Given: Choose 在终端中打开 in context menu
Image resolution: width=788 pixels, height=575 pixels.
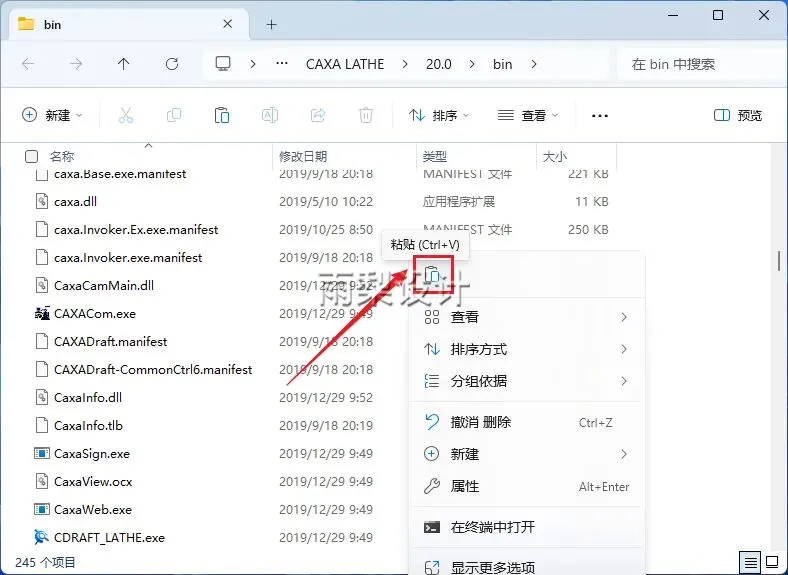Looking at the screenshot, I should [x=526, y=527].
